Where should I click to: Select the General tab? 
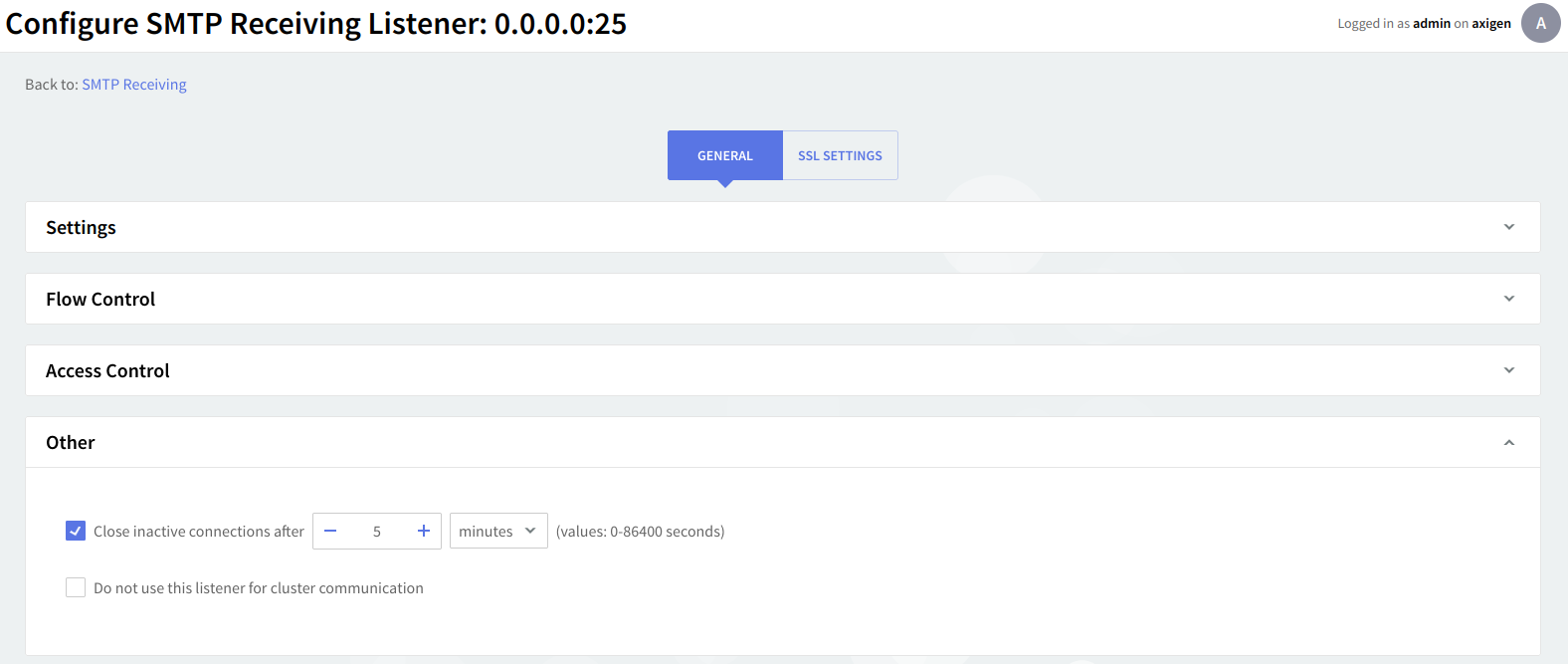click(724, 156)
